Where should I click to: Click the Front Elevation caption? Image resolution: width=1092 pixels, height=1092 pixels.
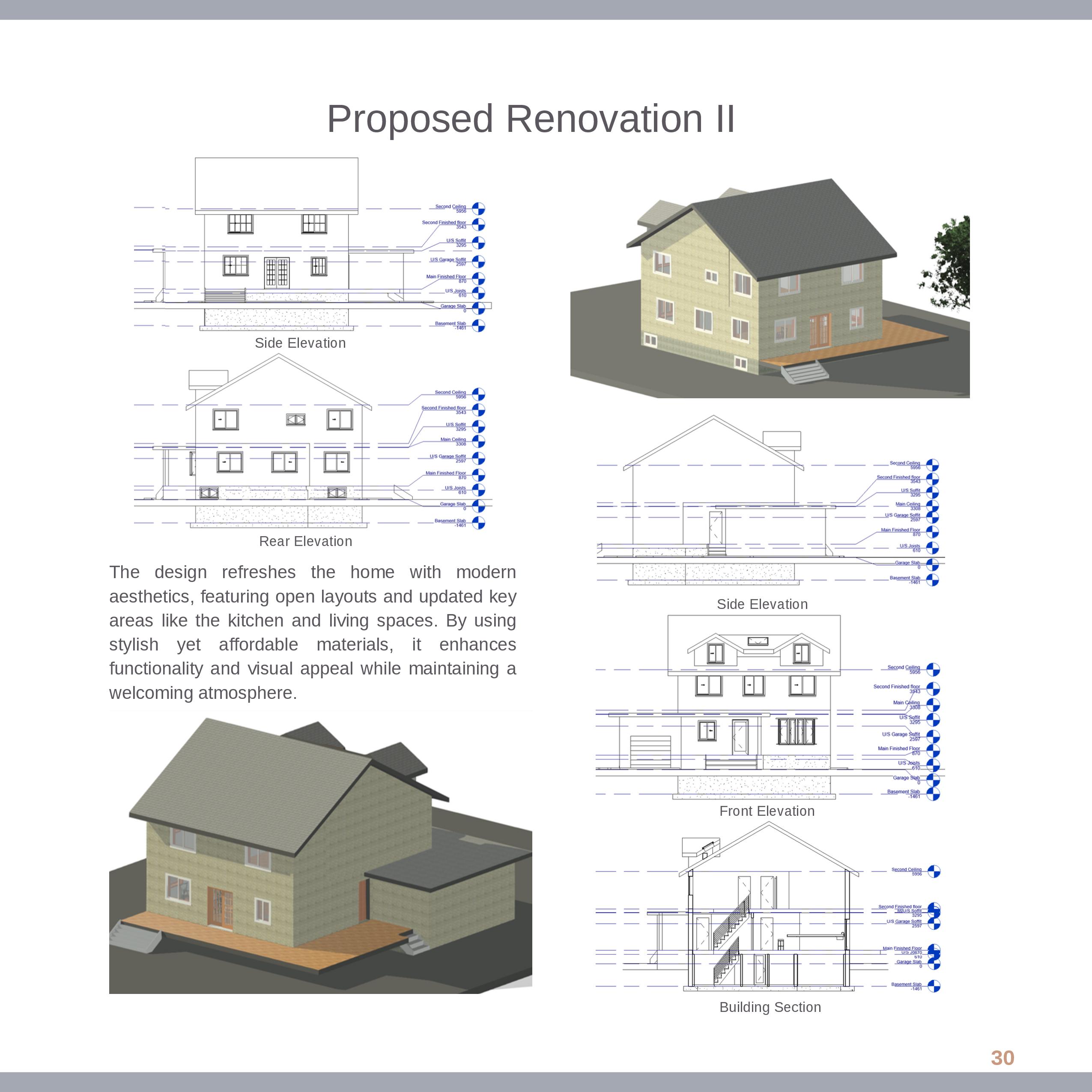[x=767, y=811]
